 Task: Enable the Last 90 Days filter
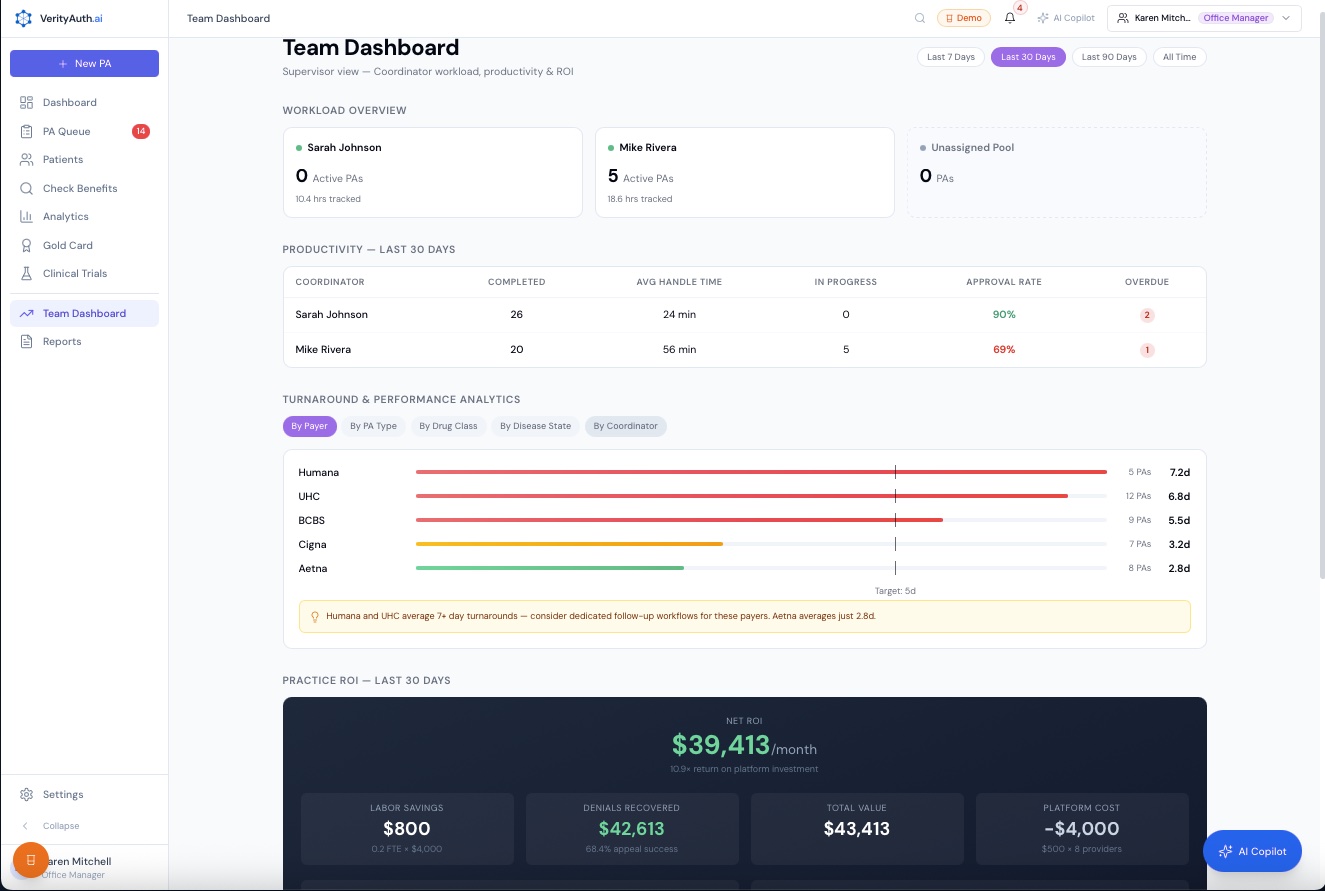(1109, 57)
